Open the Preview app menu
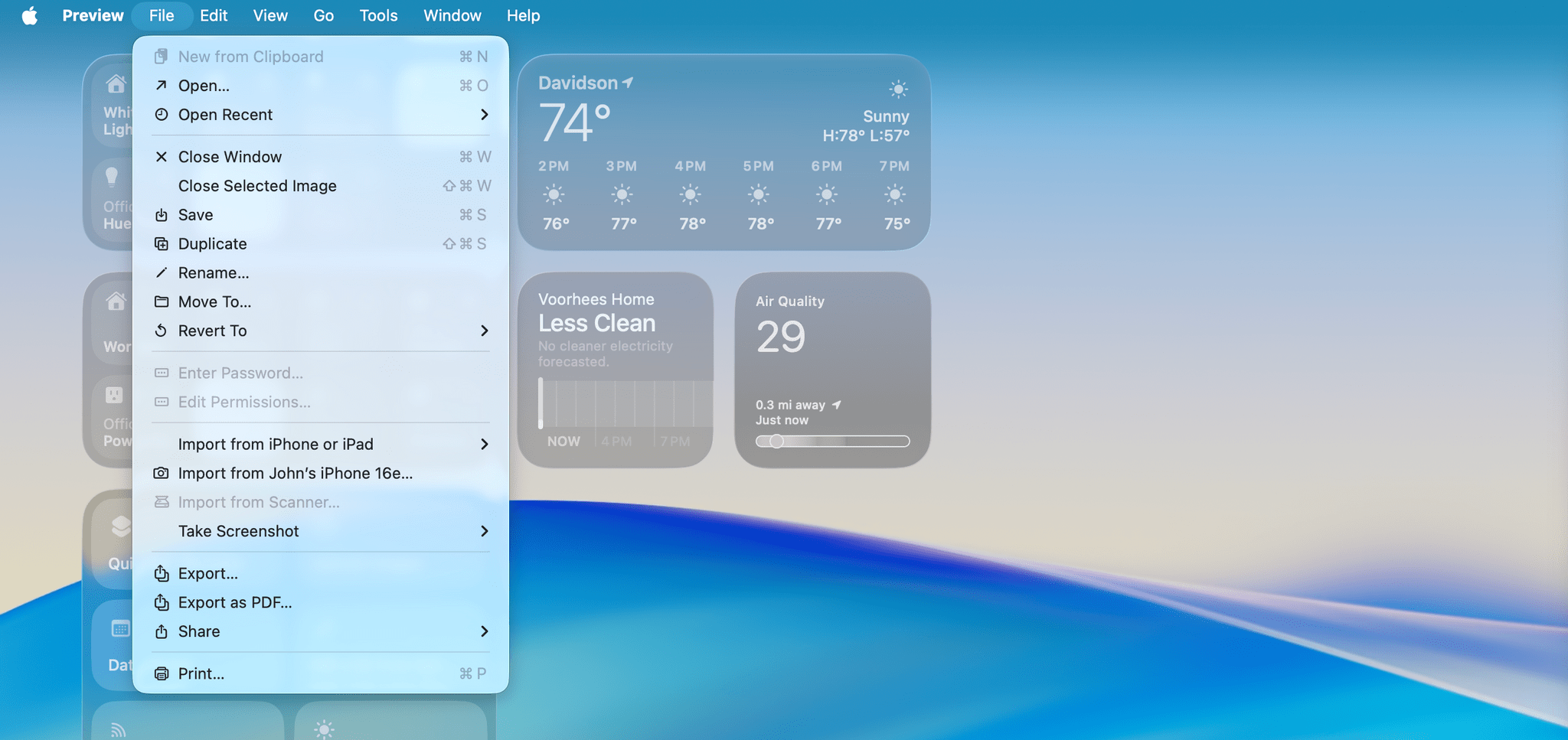The height and width of the screenshot is (740, 1568). pyautogui.click(x=93, y=15)
